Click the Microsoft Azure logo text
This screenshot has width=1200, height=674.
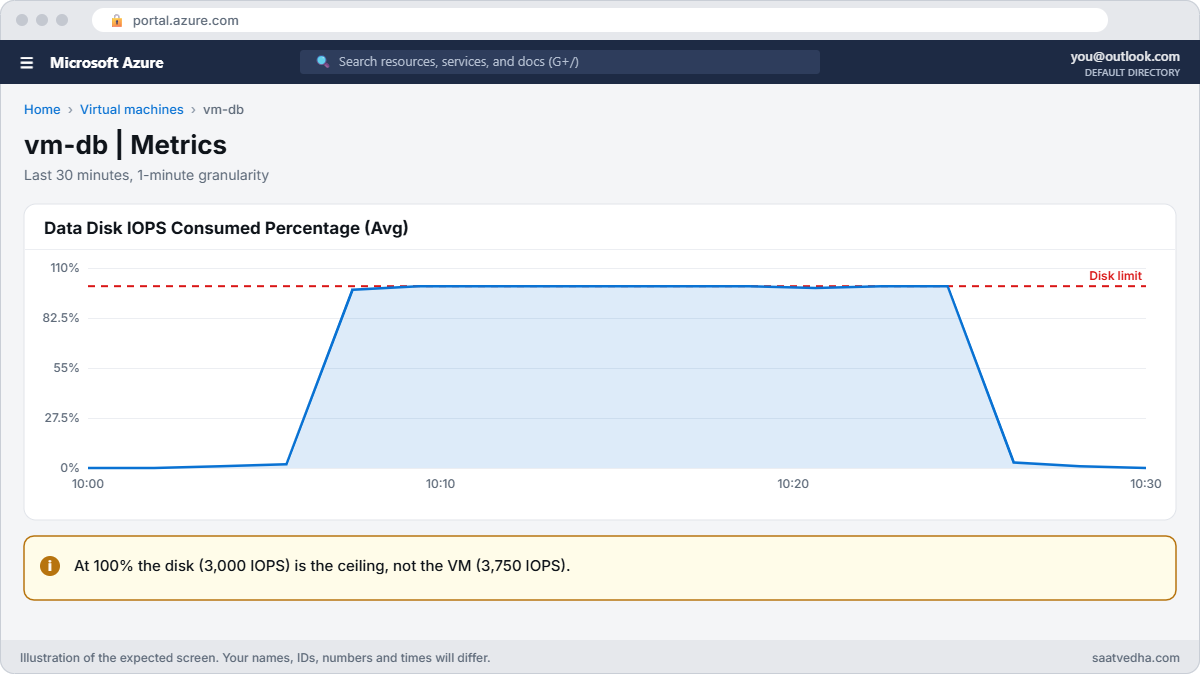(107, 63)
